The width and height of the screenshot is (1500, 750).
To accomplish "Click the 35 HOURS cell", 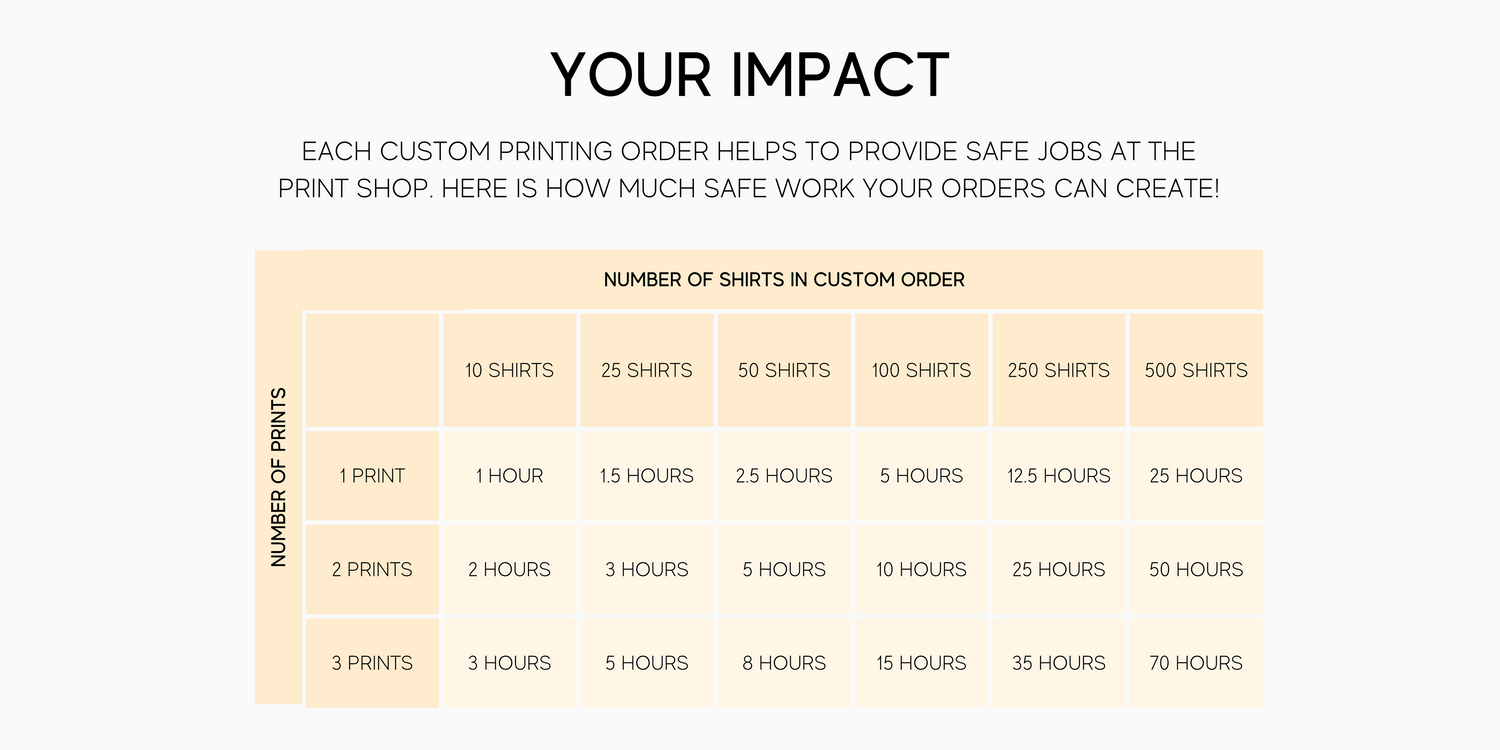I will (1059, 663).
